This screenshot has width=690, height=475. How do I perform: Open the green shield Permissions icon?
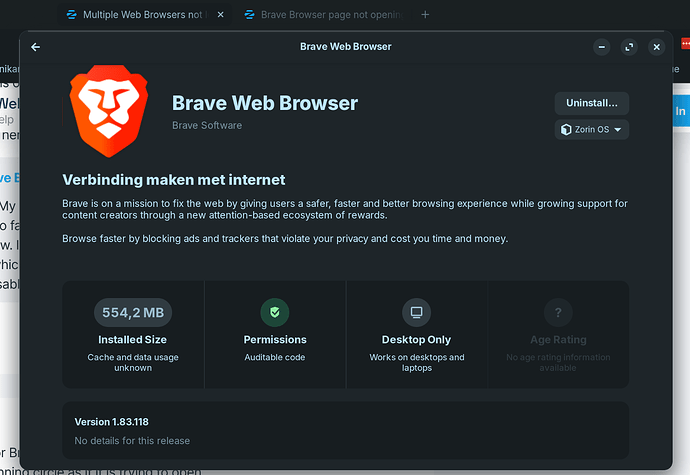point(275,312)
